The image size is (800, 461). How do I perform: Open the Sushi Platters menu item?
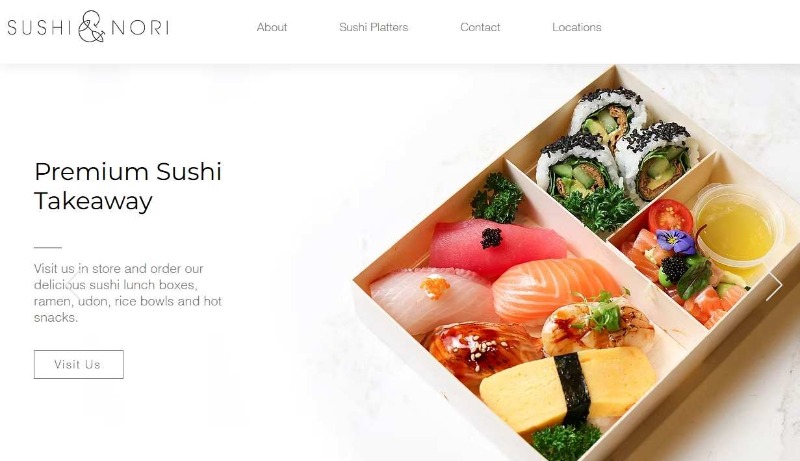373,27
